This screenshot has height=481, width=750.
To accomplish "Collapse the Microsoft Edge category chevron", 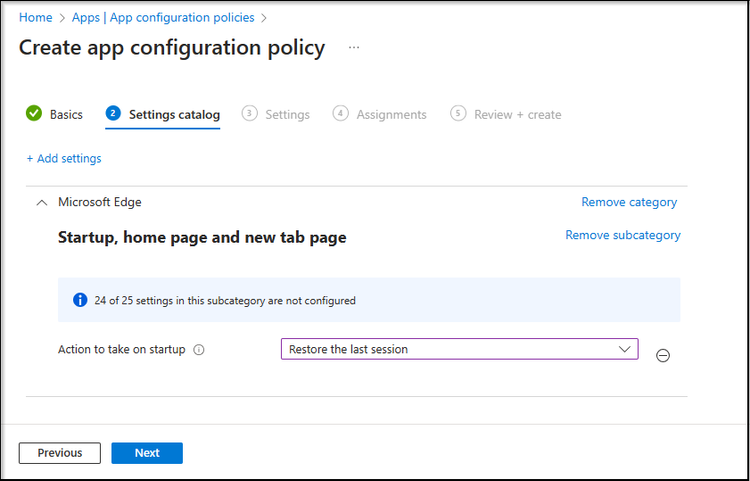I will (41, 202).
